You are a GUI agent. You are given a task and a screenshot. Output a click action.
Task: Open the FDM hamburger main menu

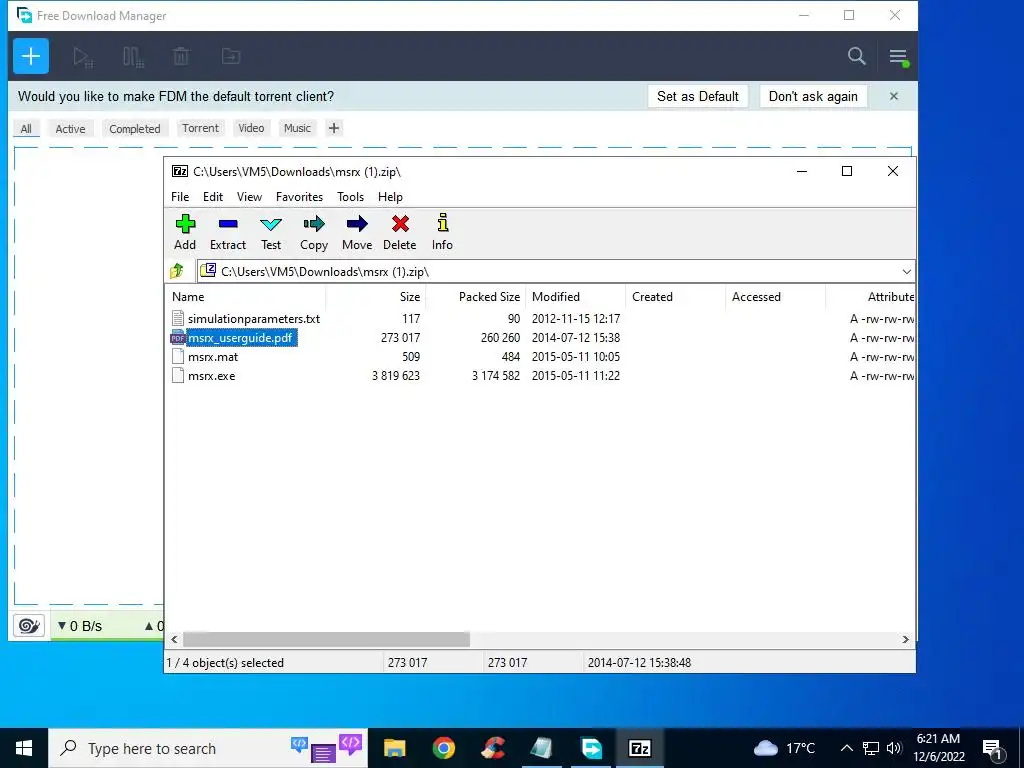(x=899, y=57)
